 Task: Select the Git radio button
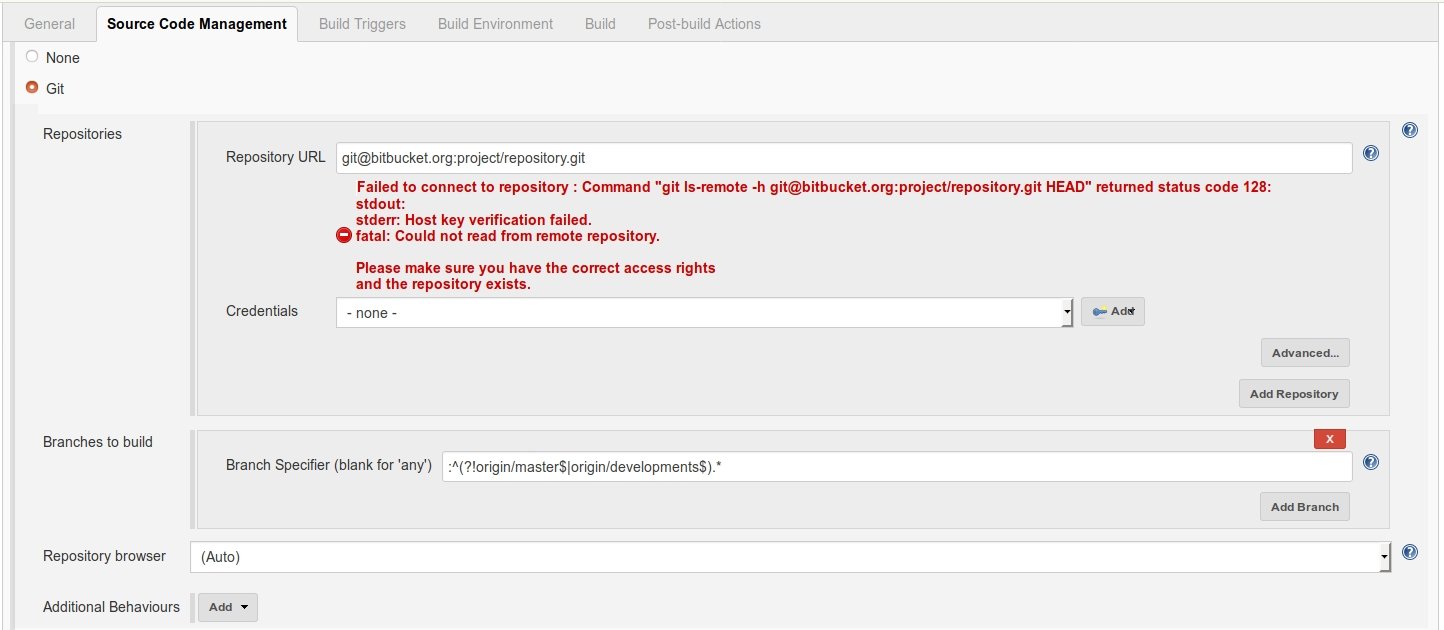[32, 88]
